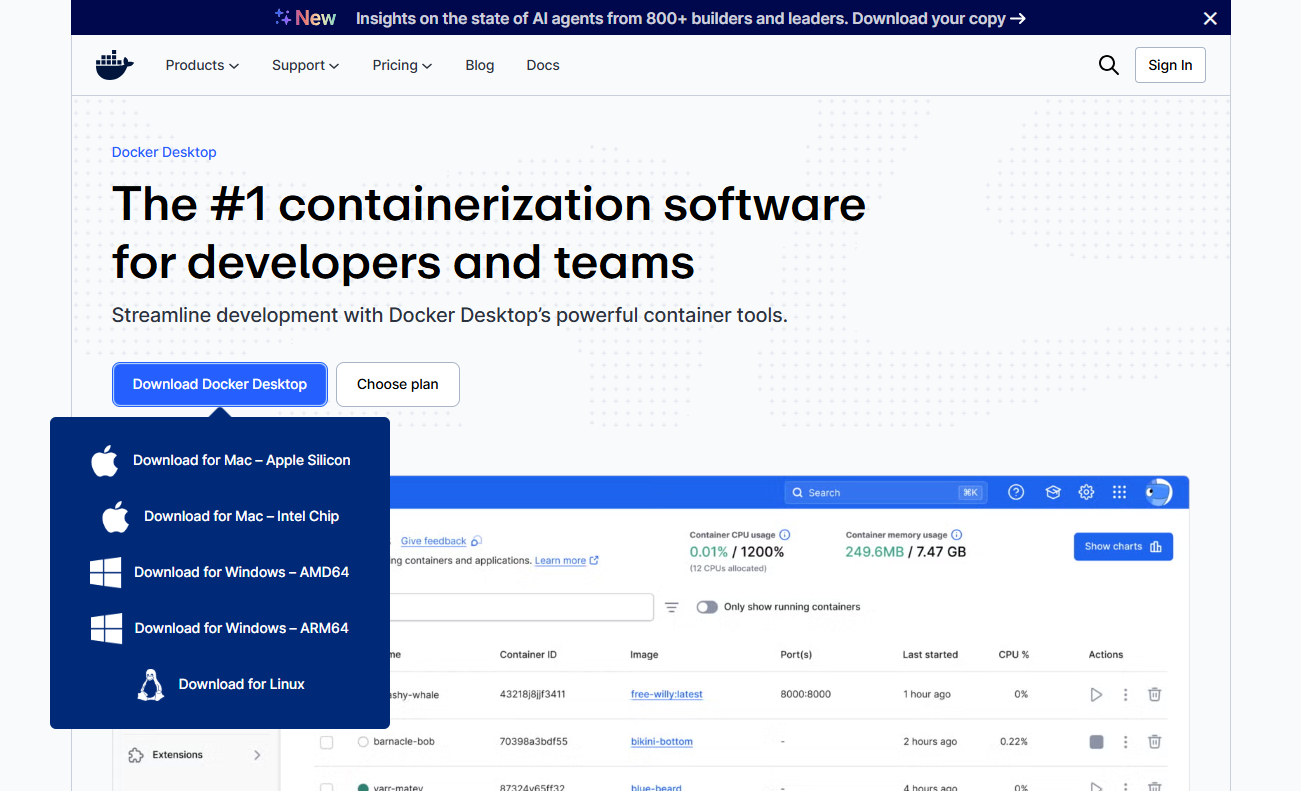
Task: Click the Download Docker Desktop button
Action: pos(220,384)
